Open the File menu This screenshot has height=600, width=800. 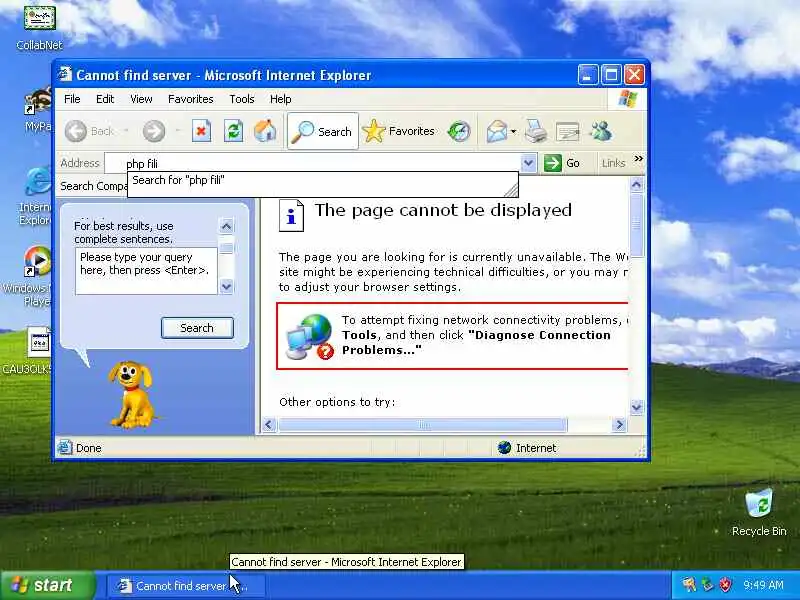point(72,99)
